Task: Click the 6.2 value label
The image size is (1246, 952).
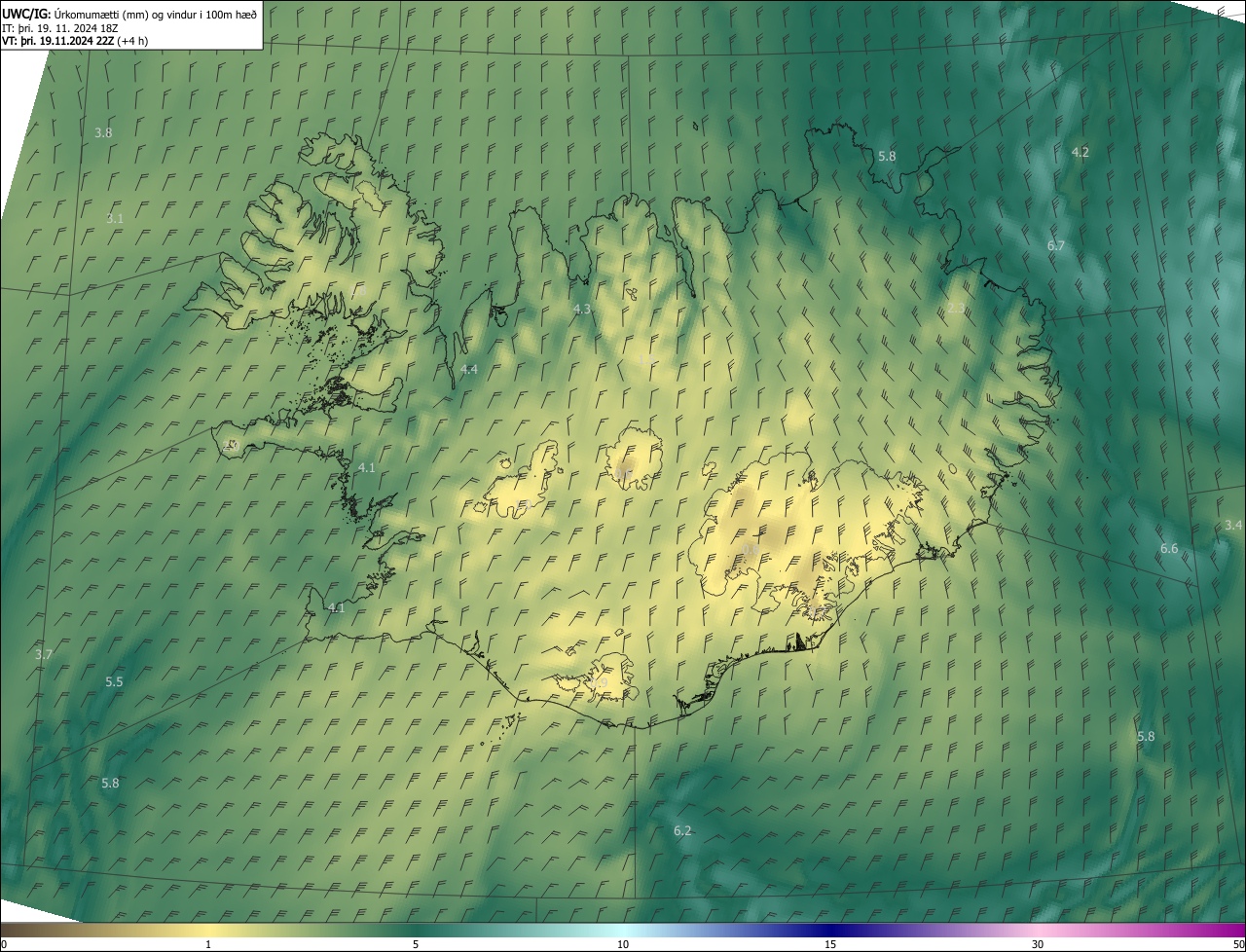Action: 682,830
